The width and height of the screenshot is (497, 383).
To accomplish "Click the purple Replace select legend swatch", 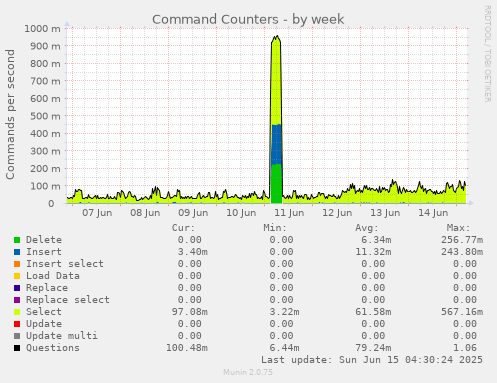I will pyautogui.click(x=17, y=300).
